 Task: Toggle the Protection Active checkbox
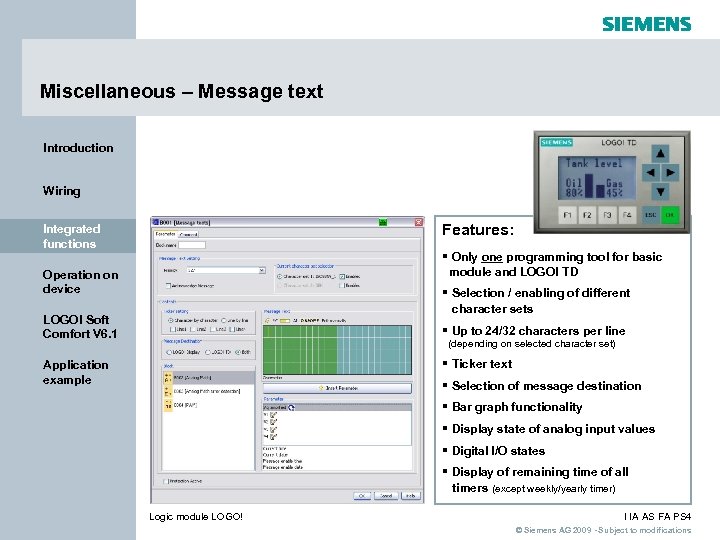166,481
